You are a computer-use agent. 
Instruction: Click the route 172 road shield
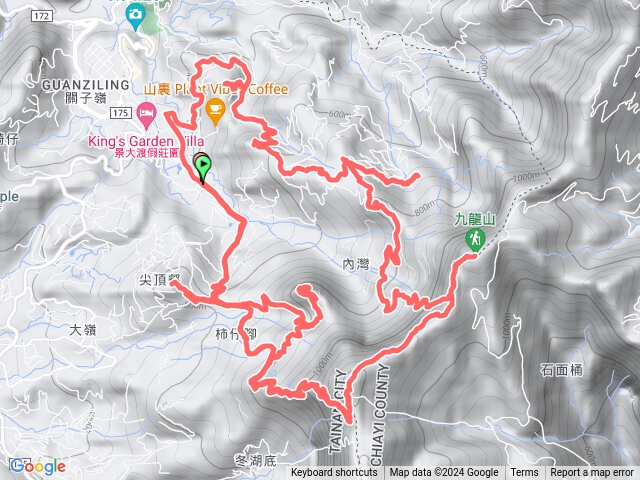[x=42, y=16]
